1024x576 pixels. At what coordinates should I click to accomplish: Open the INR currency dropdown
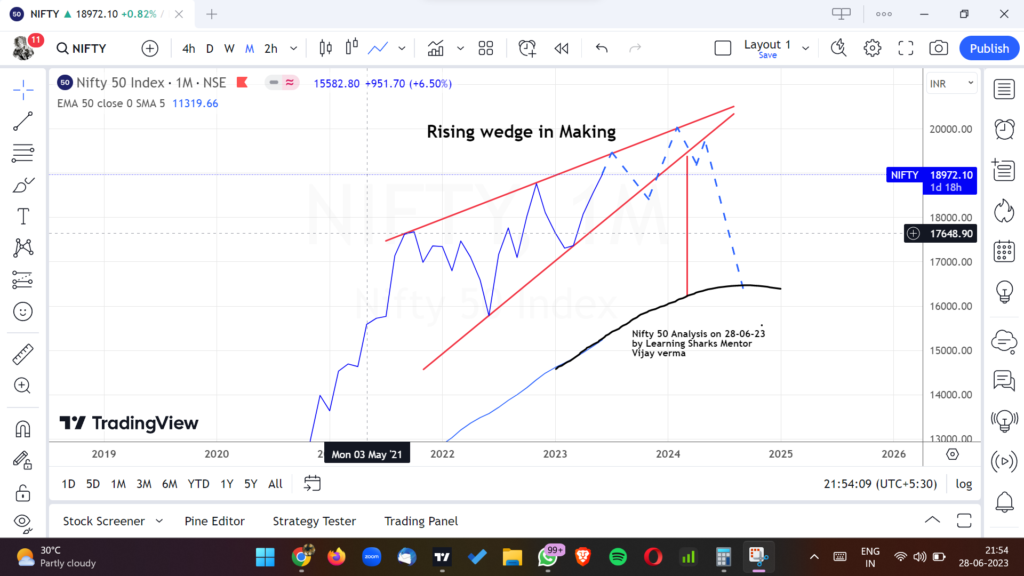coord(952,84)
